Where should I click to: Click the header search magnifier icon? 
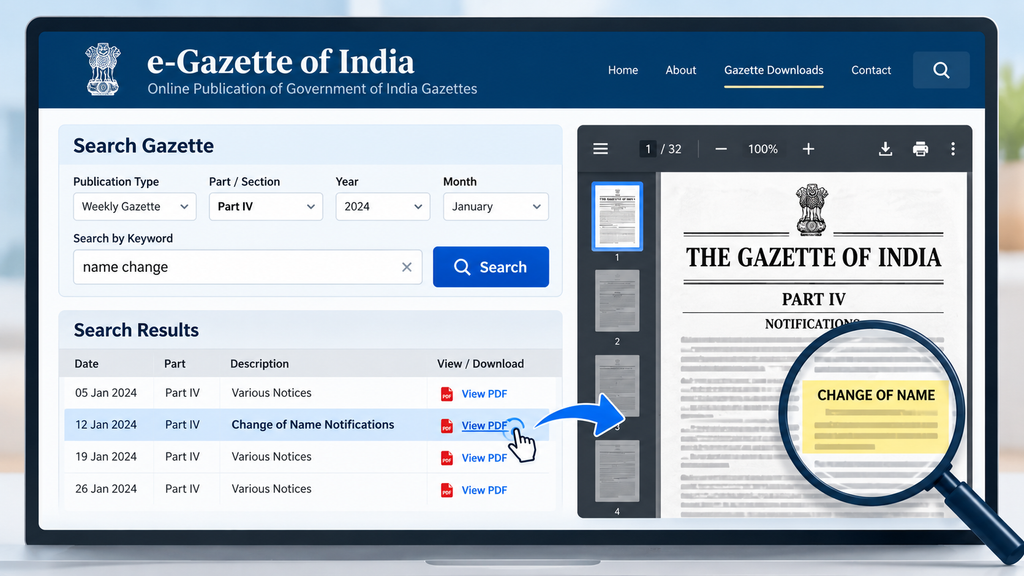(x=941, y=70)
